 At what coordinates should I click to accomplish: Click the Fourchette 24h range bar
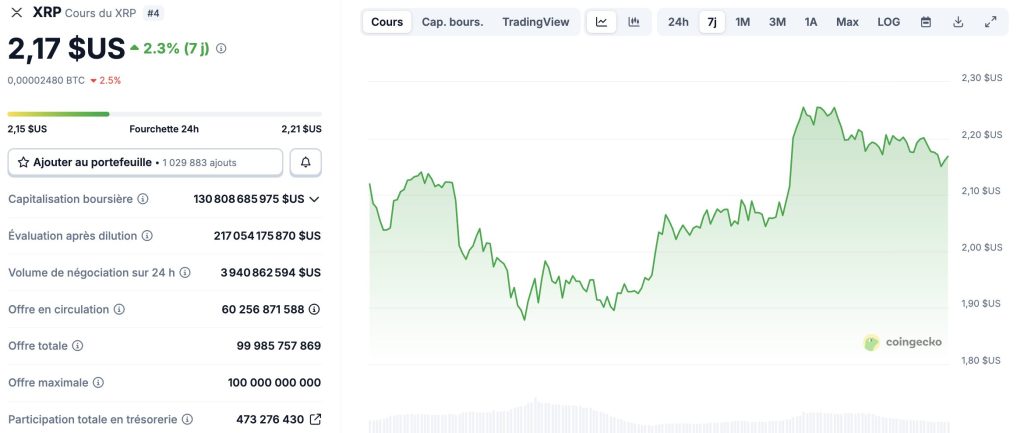(164, 114)
